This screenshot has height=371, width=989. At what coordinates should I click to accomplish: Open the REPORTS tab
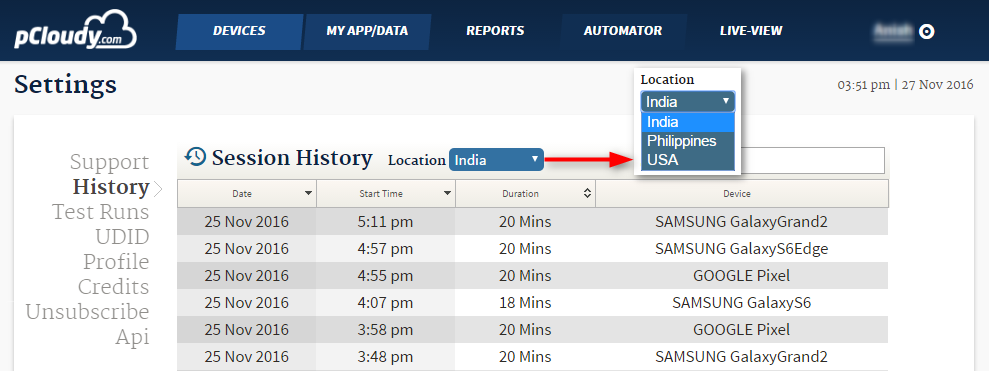(495, 31)
